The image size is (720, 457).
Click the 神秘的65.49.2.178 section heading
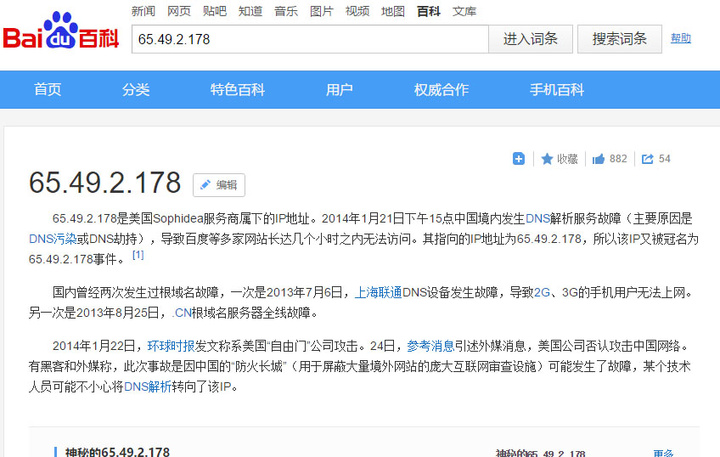coord(118,452)
